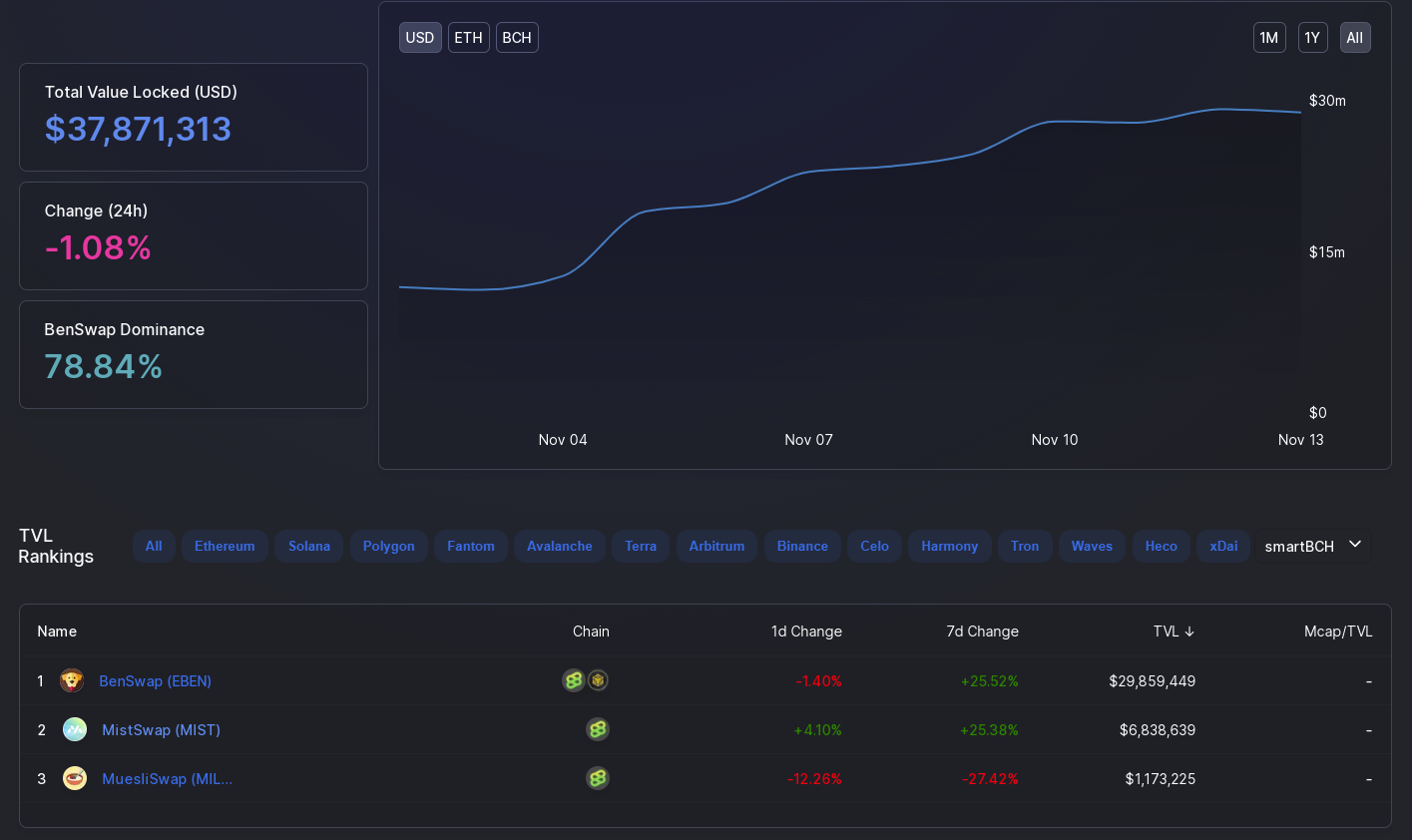
Task: Switch chart denomination to ETH
Action: tap(468, 38)
